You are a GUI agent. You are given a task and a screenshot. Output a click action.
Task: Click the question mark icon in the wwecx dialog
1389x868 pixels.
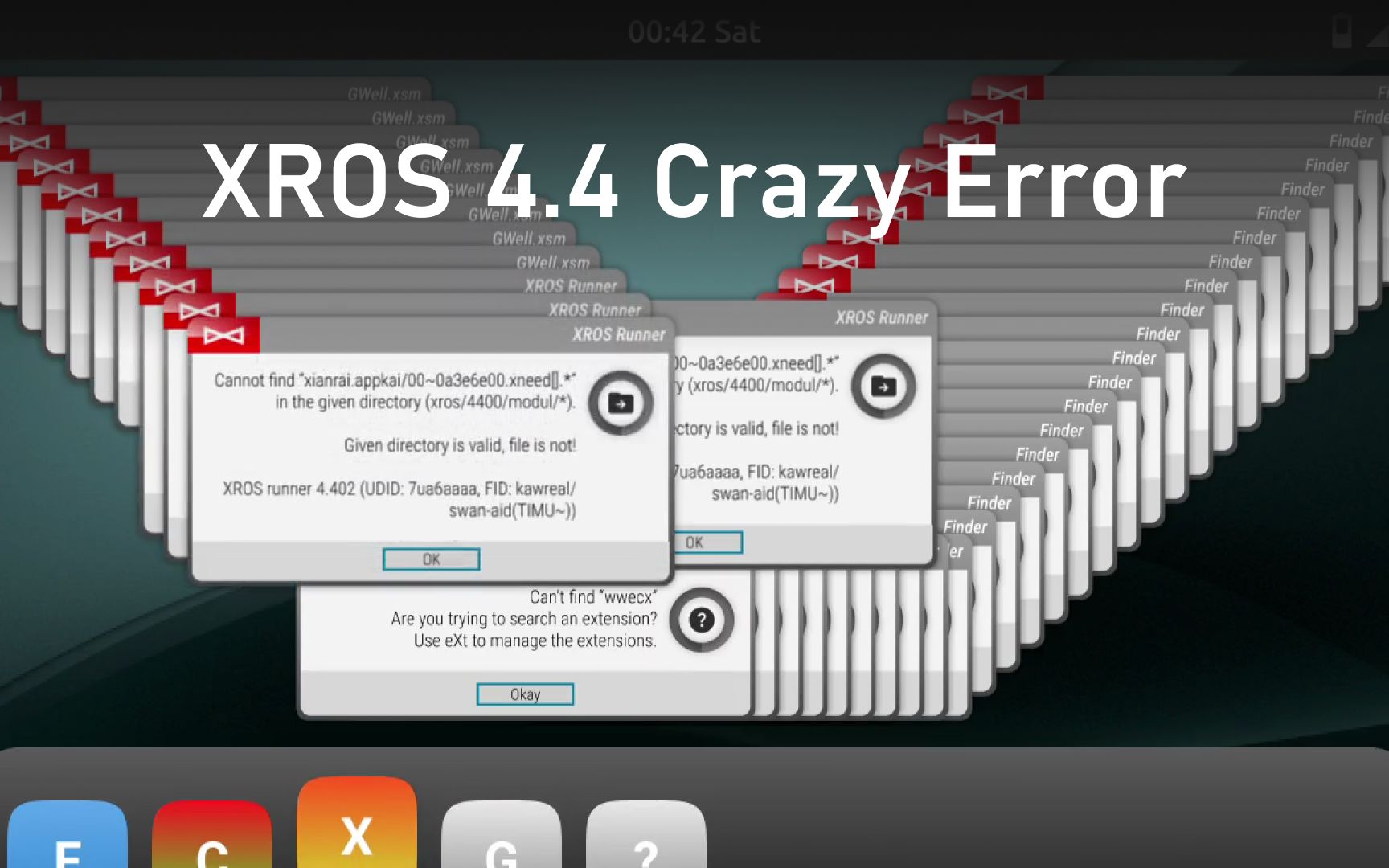(x=702, y=620)
